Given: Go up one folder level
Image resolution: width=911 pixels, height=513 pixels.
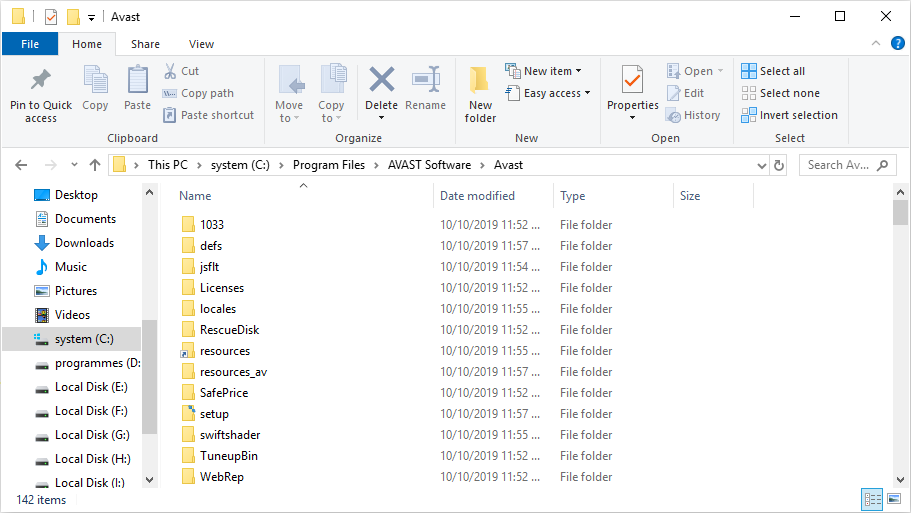Looking at the screenshot, I should [95, 165].
